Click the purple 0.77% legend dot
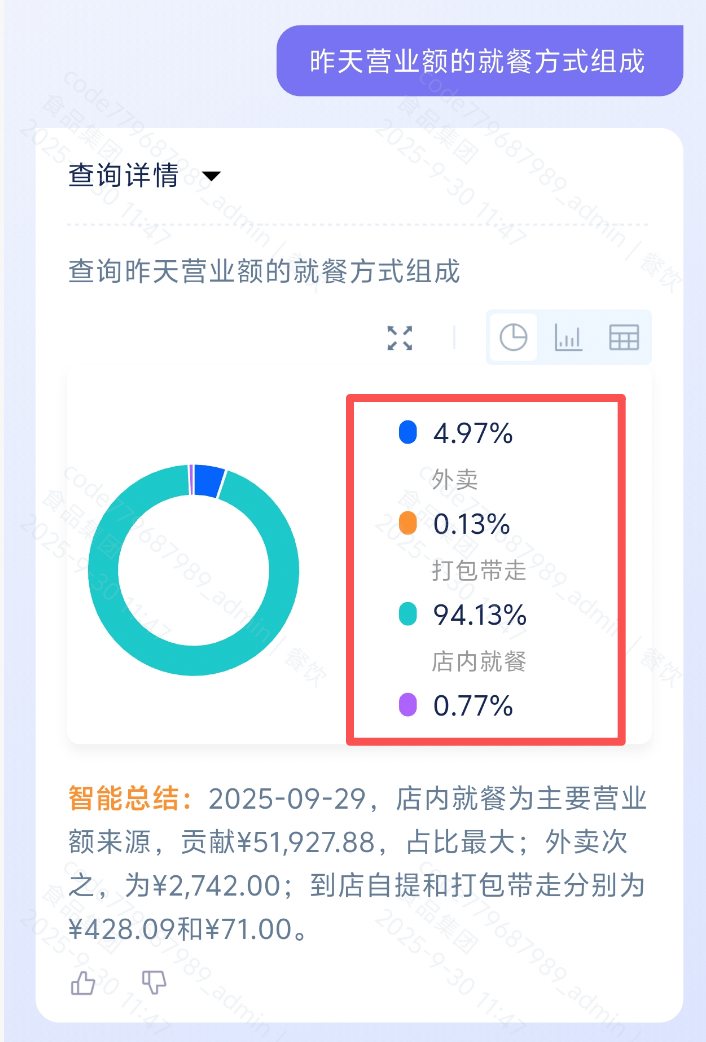The width and height of the screenshot is (706, 1042). point(408,706)
